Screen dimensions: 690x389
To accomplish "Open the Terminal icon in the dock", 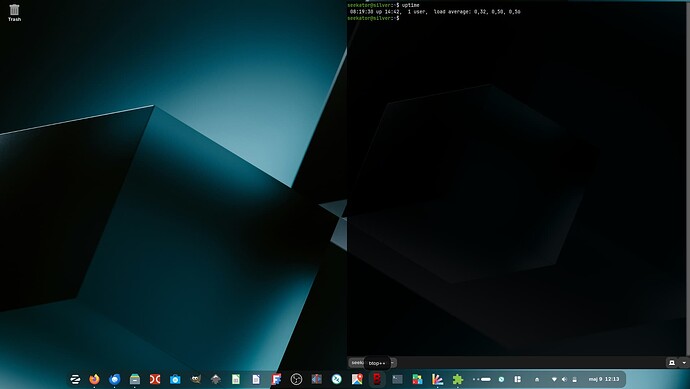I will pos(397,379).
